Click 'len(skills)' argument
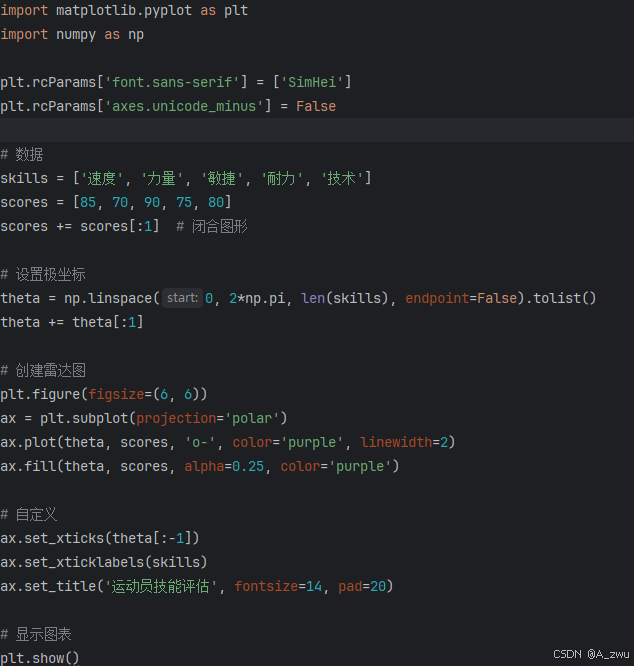Viewport: 634px width, 666px height. (x=344, y=299)
